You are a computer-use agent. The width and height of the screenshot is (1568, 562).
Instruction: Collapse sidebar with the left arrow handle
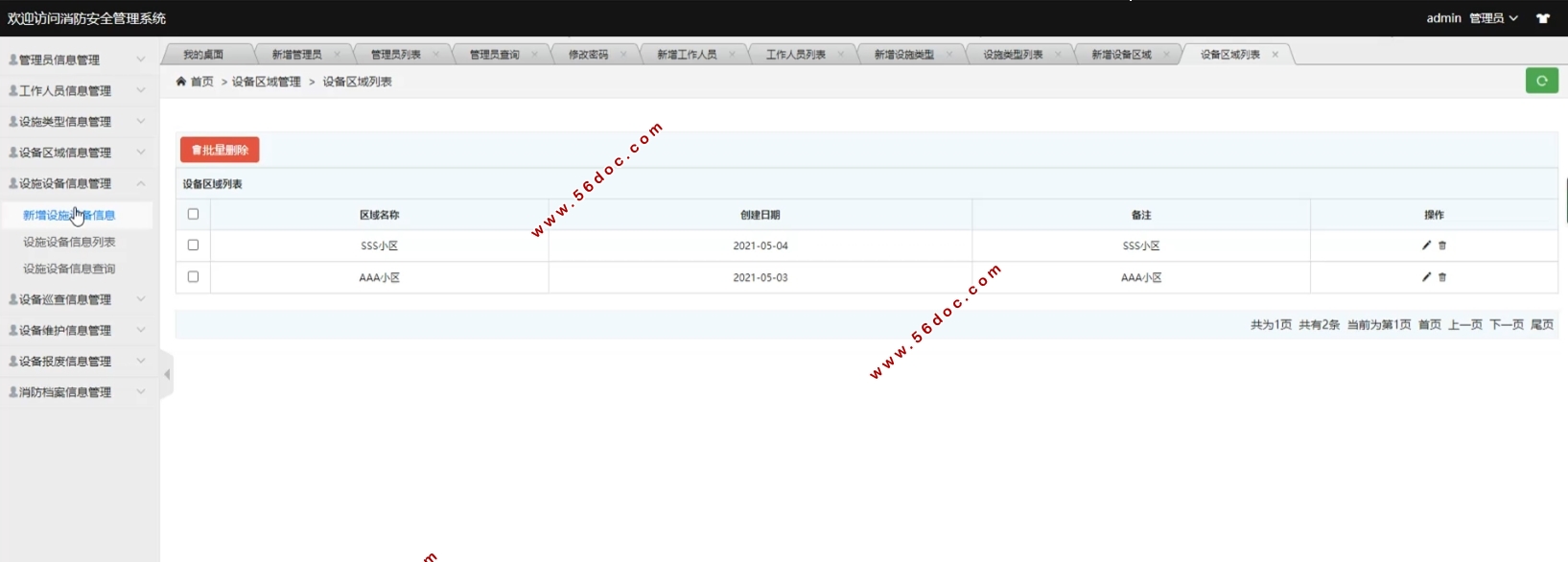click(x=167, y=374)
